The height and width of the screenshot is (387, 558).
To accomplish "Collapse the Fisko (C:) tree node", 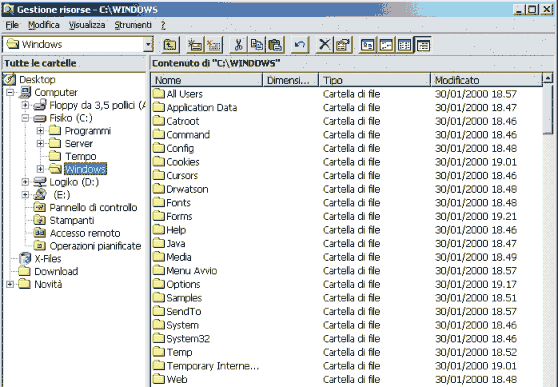I will [x=25, y=118].
